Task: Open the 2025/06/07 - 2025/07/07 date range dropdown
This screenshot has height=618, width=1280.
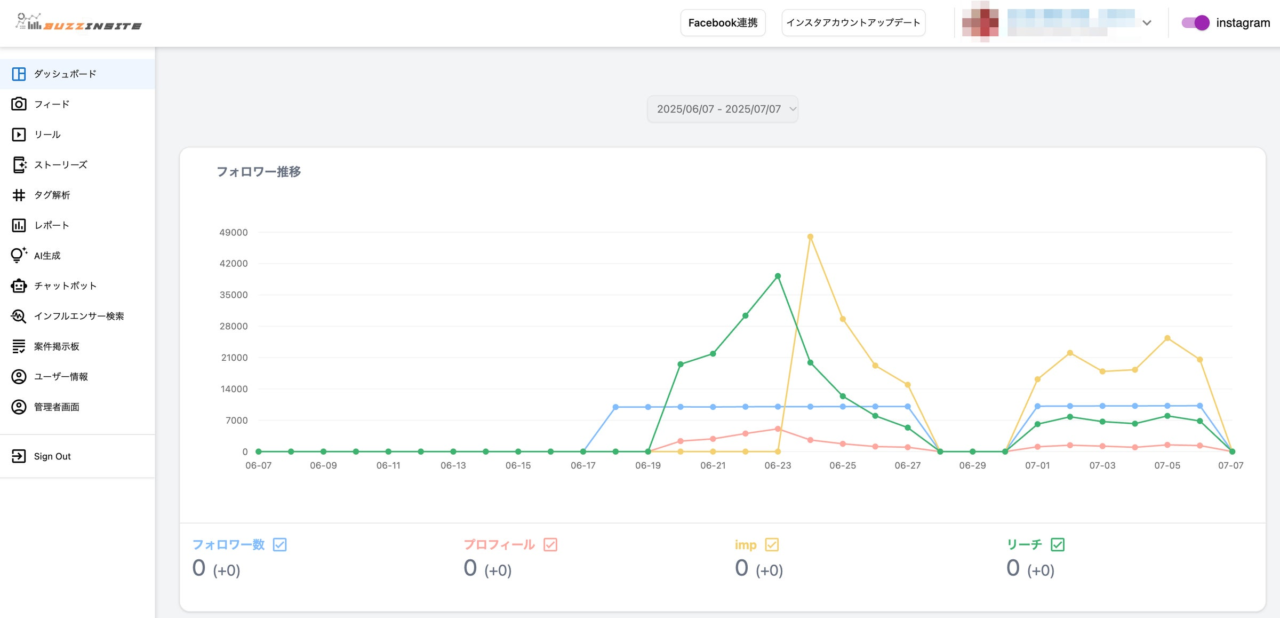Action: tap(722, 109)
